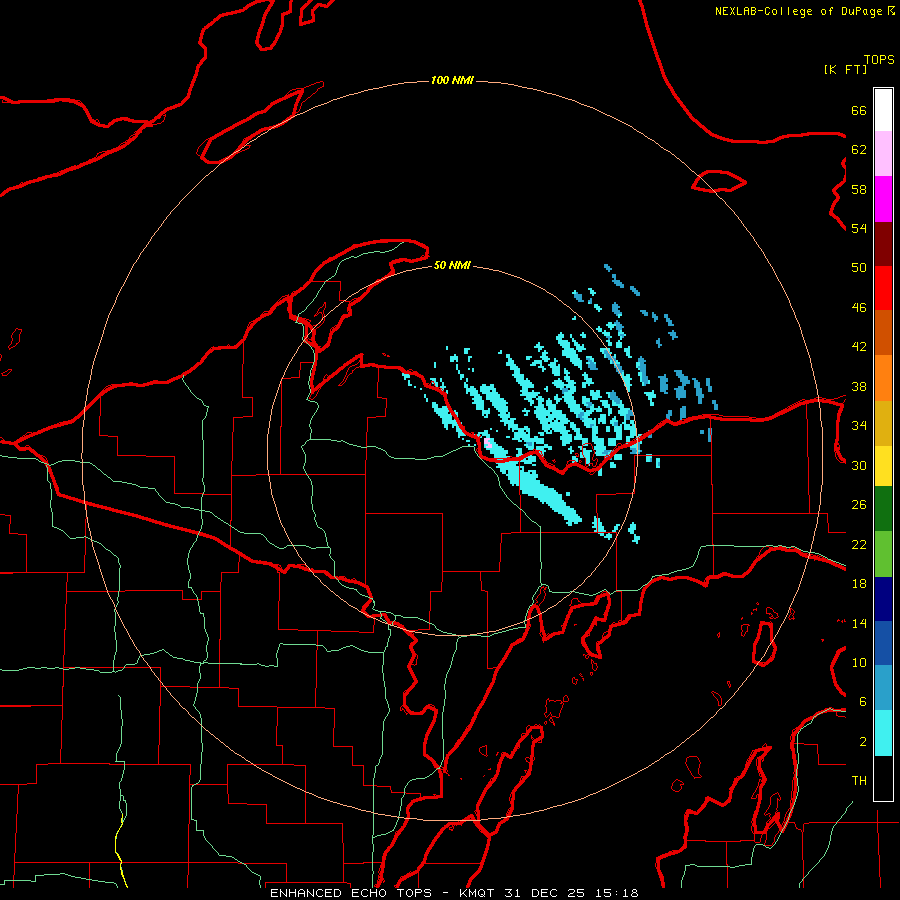900x900 pixels.
Task: Click the TH legend label
Action: (x=859, y=781)
